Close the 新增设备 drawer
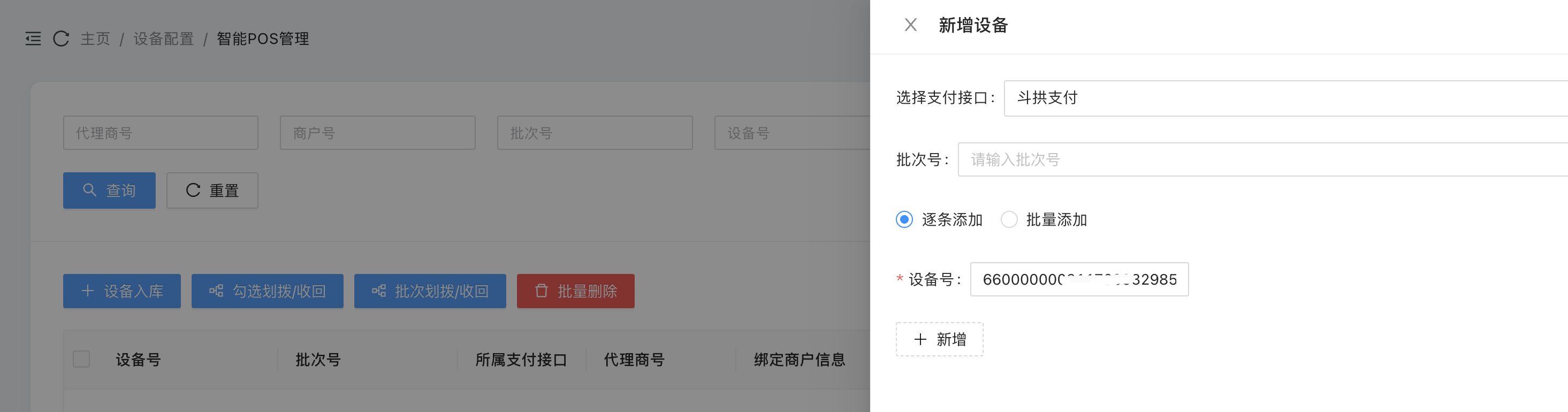This screenshot has width=1568, height=412. pos(910,25)
